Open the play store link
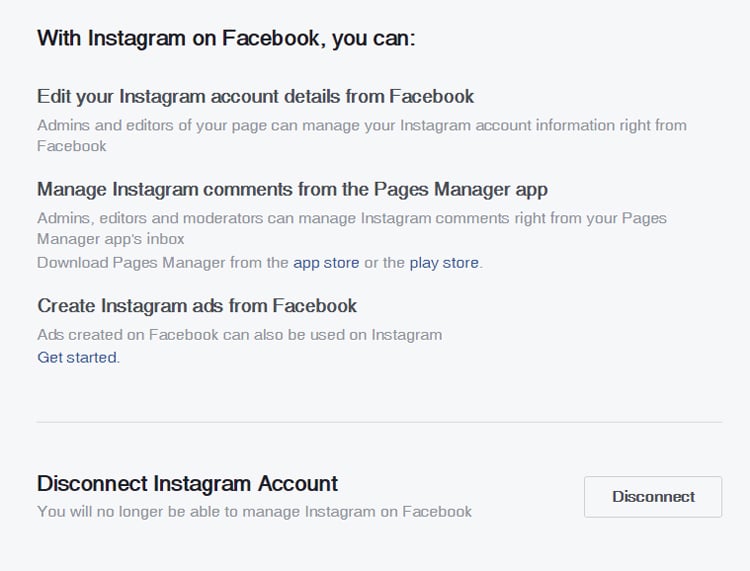 [x=445, y=263]
